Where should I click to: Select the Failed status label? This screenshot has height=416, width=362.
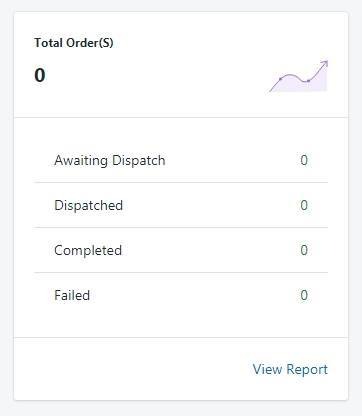click(x=72, y=295)
